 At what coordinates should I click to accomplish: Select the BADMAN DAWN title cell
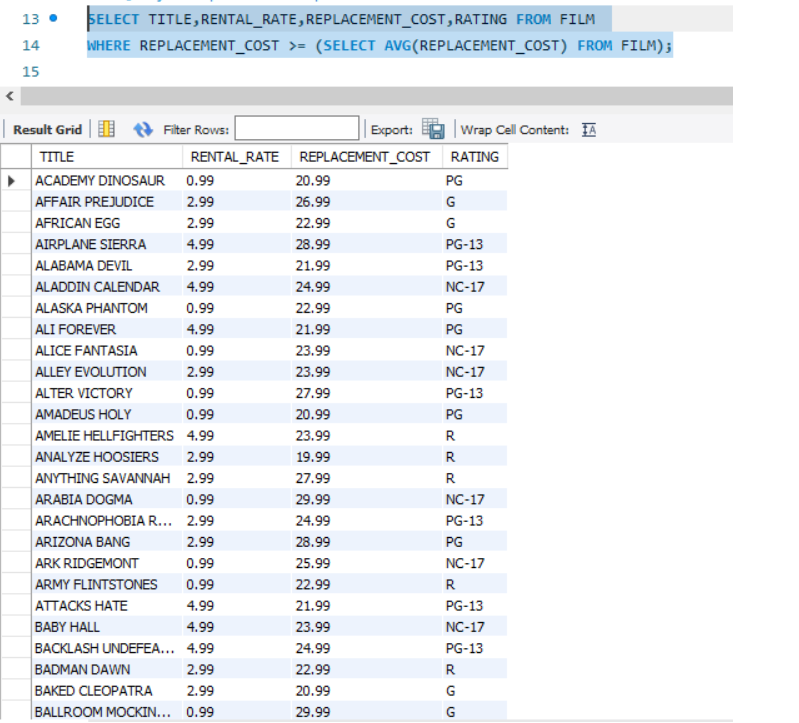(x=107, y=670)
